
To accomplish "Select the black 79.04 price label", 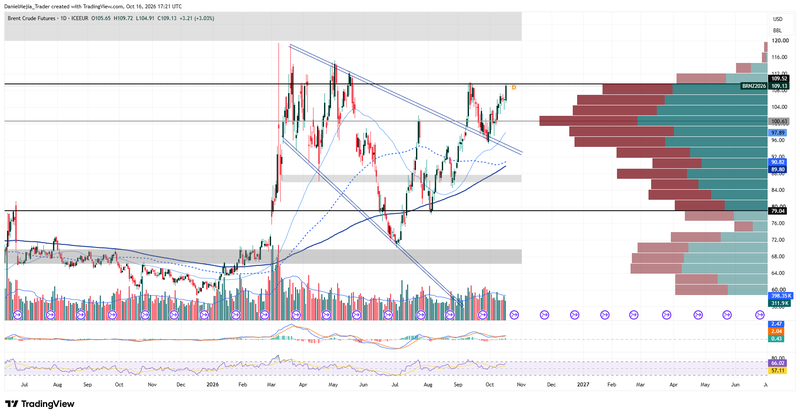I will pyautogui.click(x=778, y=211).
